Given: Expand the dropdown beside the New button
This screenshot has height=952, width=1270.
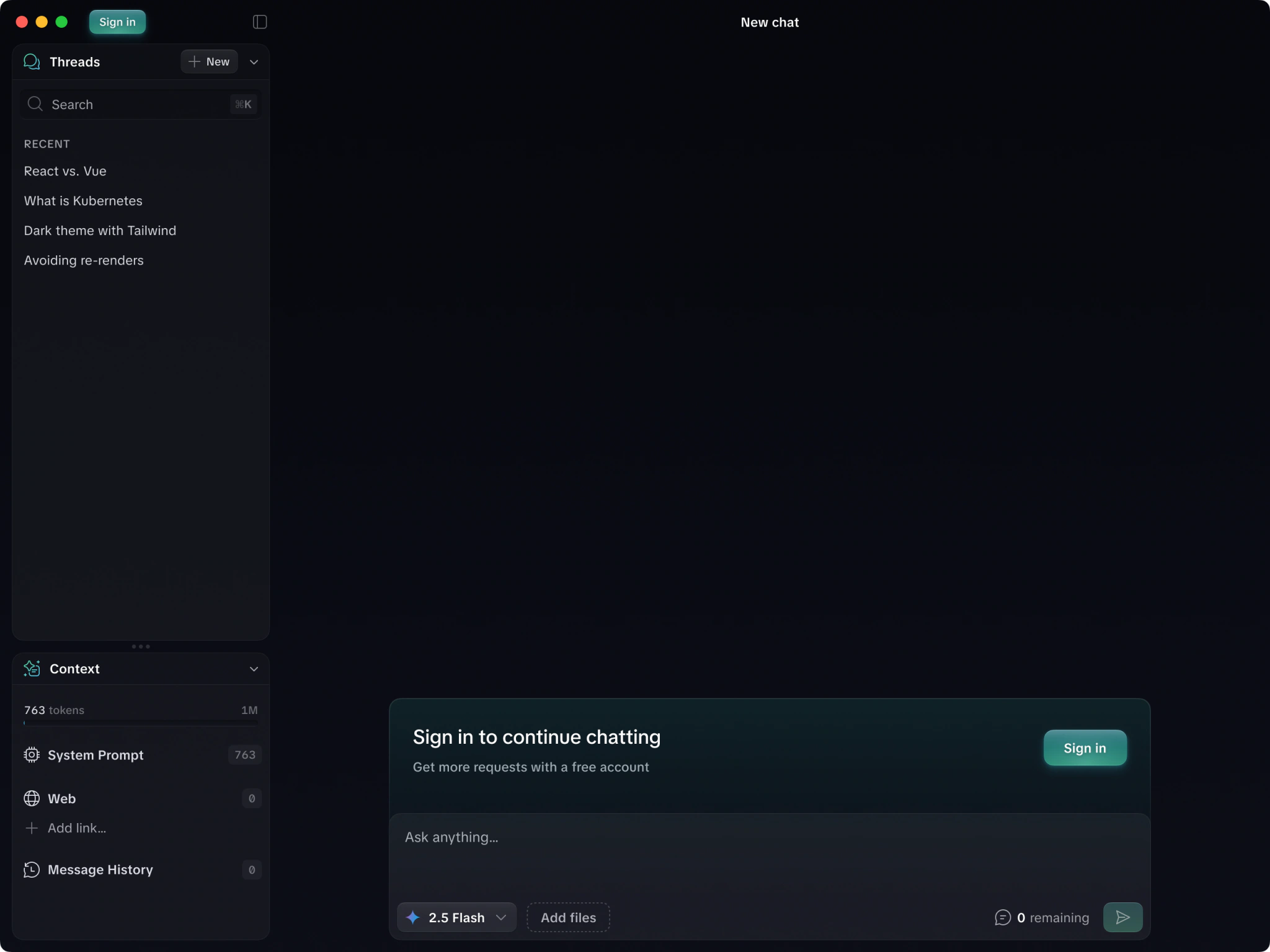Looking at the screenshot, I should point(253,61).
